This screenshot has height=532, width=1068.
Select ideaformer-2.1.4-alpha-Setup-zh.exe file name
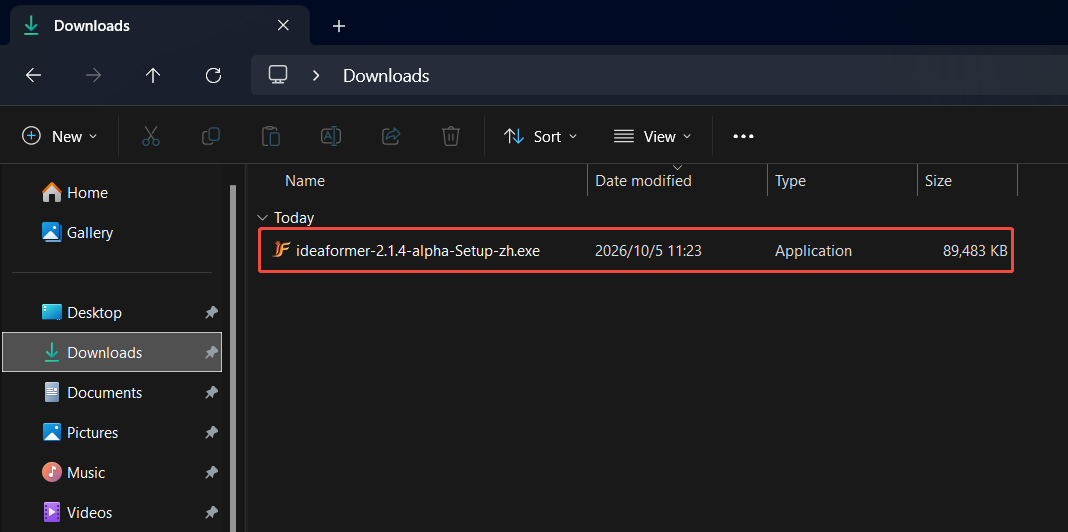pyautogui.click(x=418, y=251)
